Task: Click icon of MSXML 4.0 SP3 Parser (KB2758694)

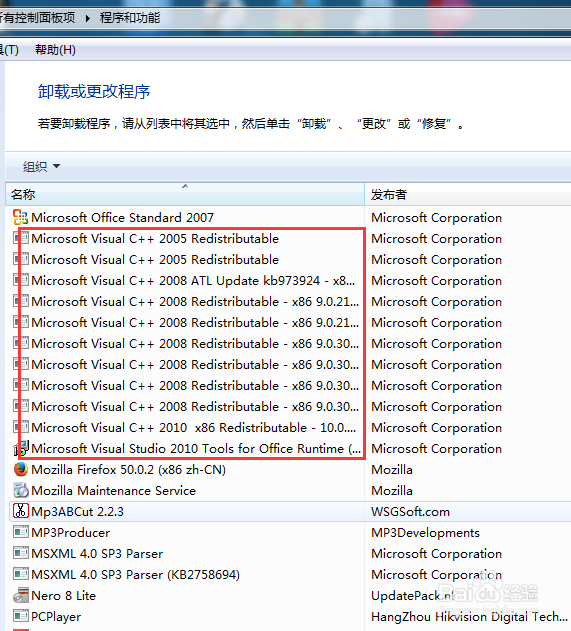Action: click(x=21, y=574)
